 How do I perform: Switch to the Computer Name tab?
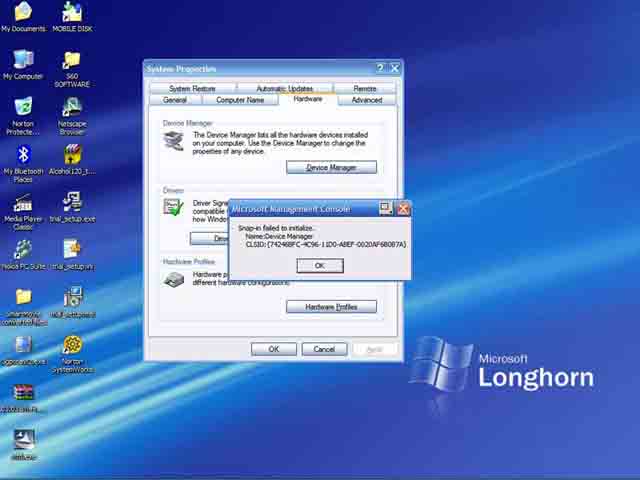240,100
